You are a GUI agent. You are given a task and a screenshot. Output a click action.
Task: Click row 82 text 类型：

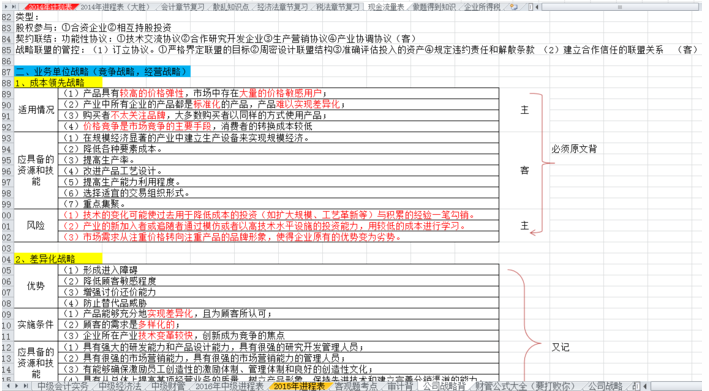(28, 17)
